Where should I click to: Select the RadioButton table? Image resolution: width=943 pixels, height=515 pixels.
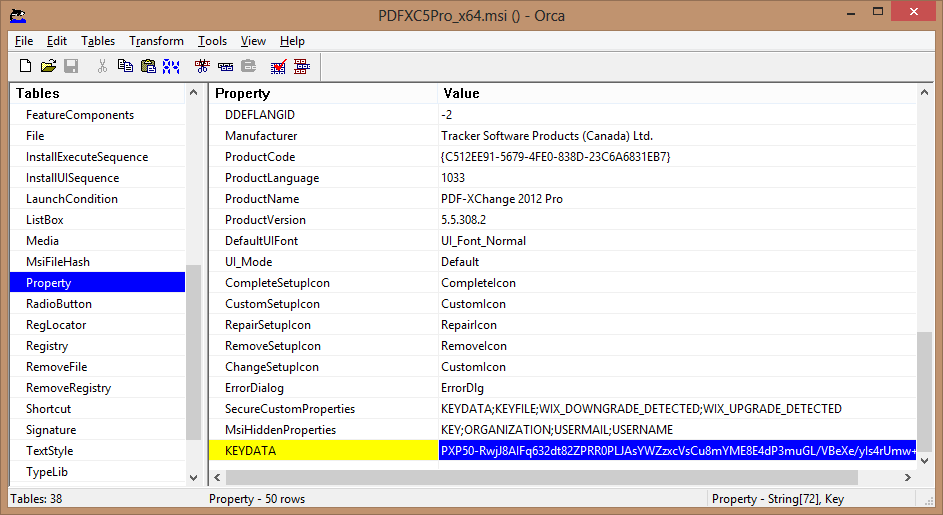click(x=97, y=304)
